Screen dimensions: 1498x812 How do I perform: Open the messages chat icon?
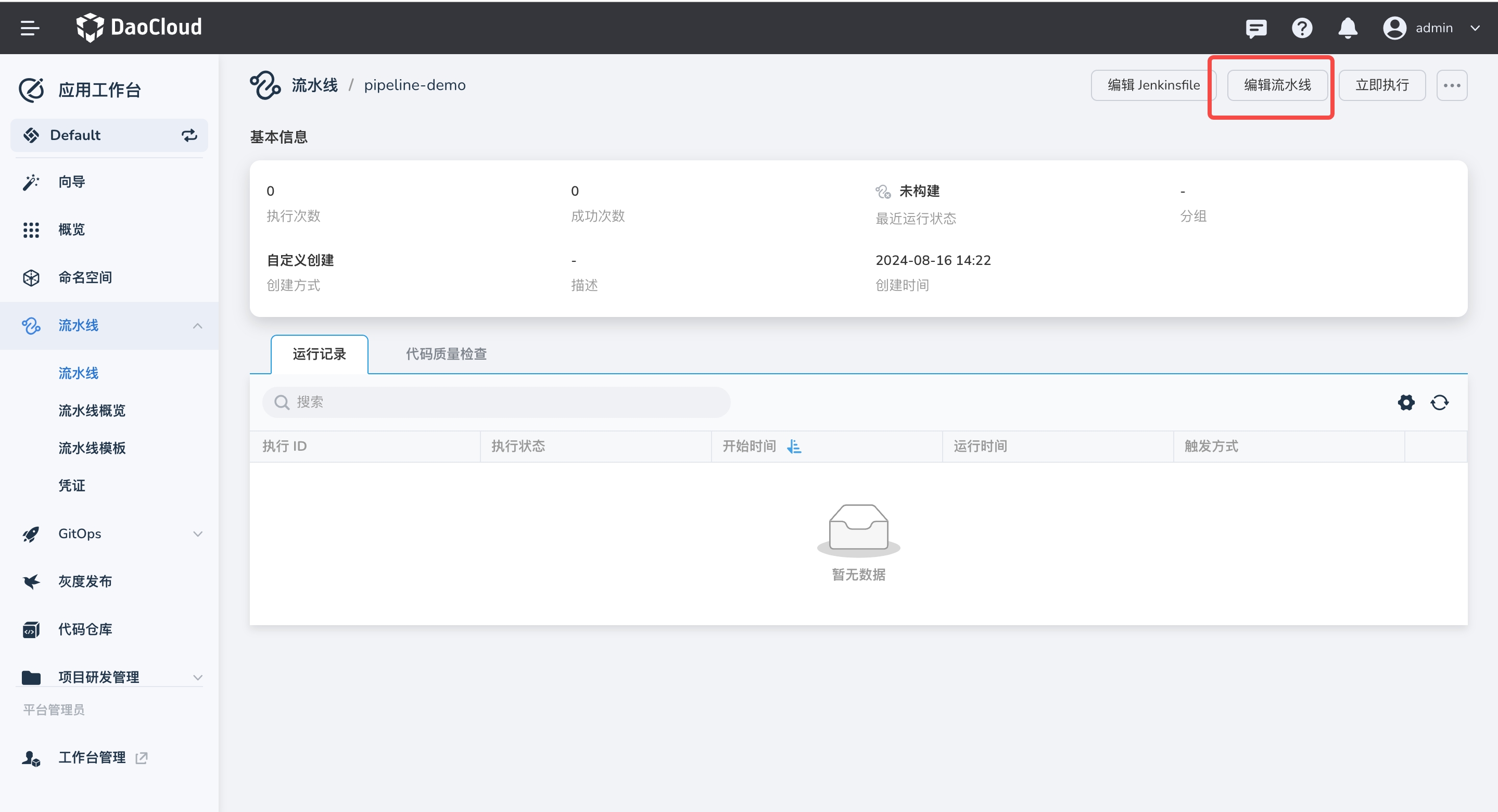(x=1256, y=28)
